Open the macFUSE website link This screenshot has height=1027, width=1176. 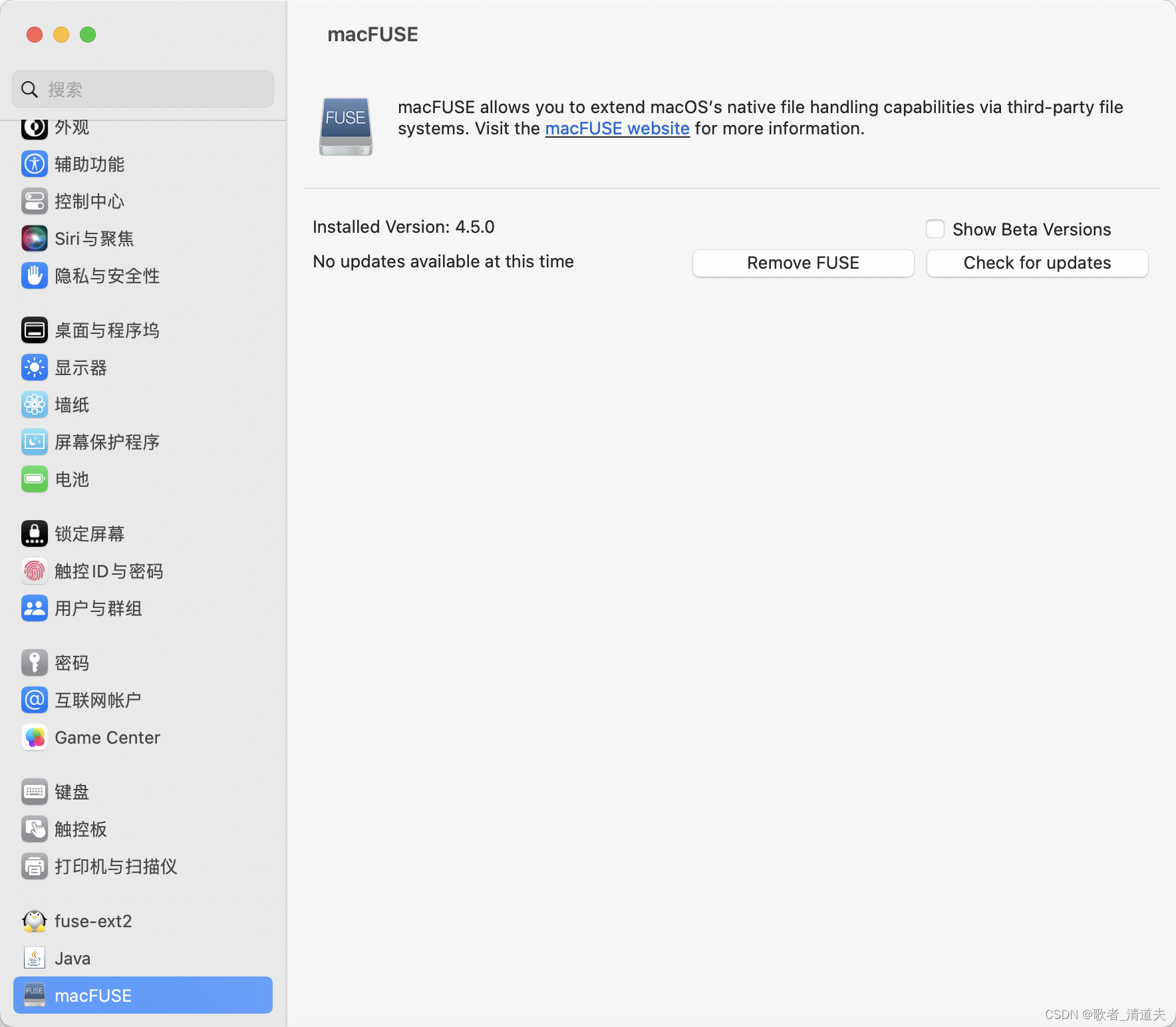click(617, 128)
